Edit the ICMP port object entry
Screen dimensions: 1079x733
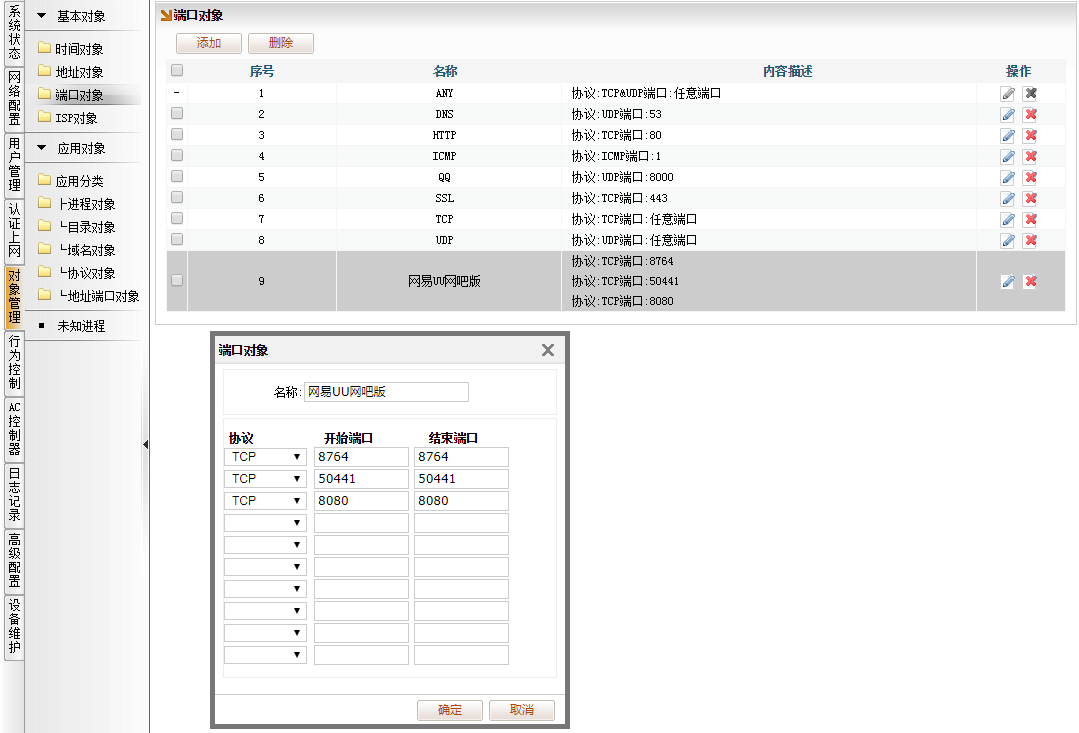[x=1007, y=156]
